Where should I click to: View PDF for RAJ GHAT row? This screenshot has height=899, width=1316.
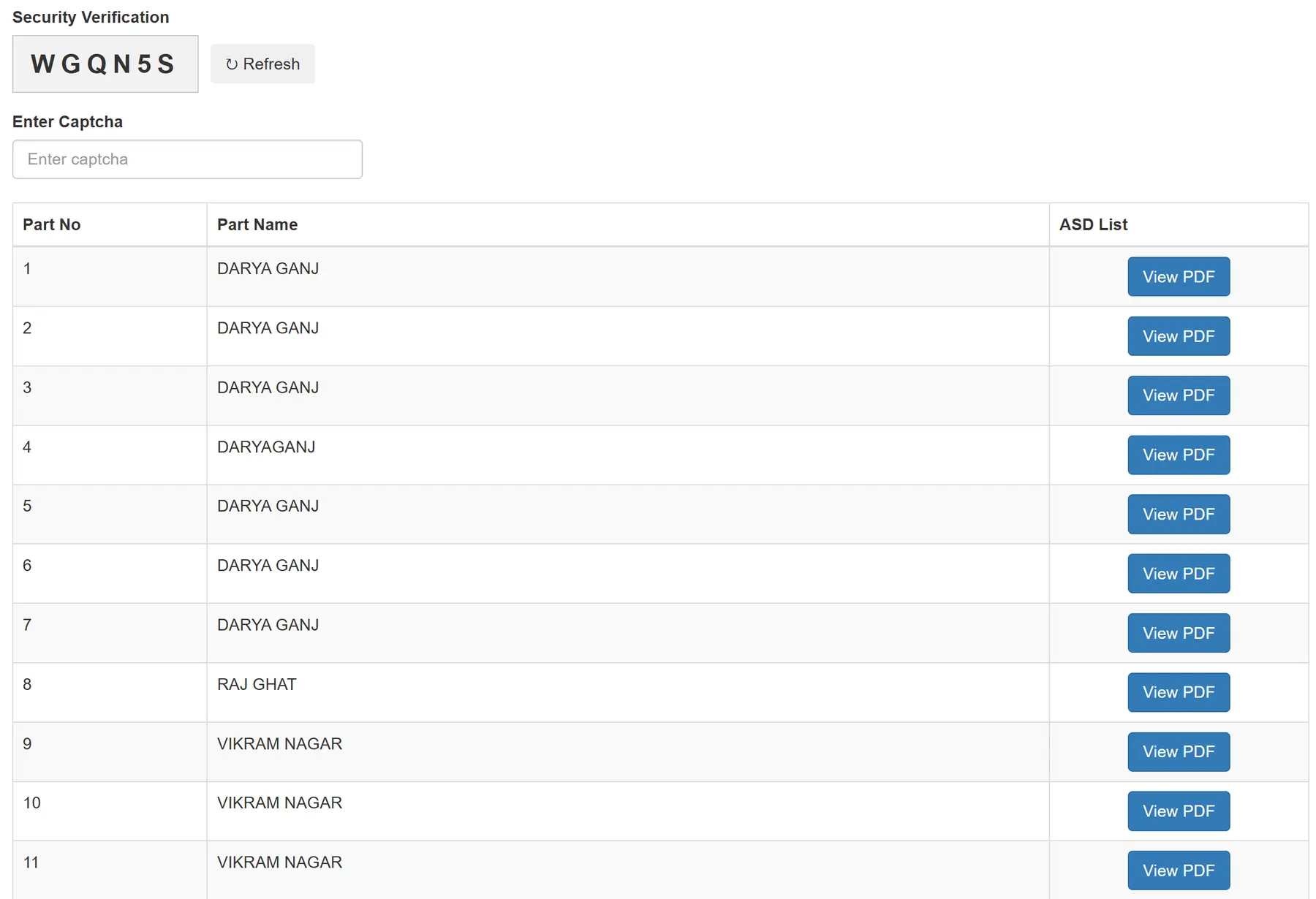click(x=1179, y=692)
